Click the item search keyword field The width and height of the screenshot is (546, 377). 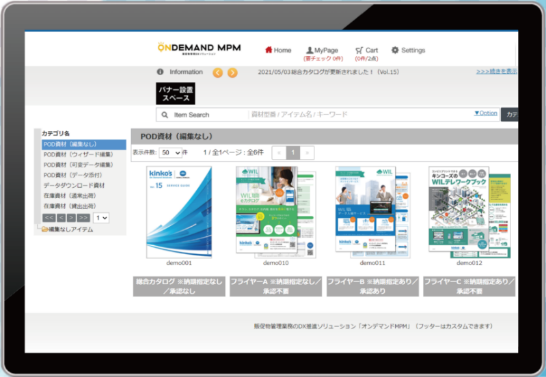pos(359,115)
